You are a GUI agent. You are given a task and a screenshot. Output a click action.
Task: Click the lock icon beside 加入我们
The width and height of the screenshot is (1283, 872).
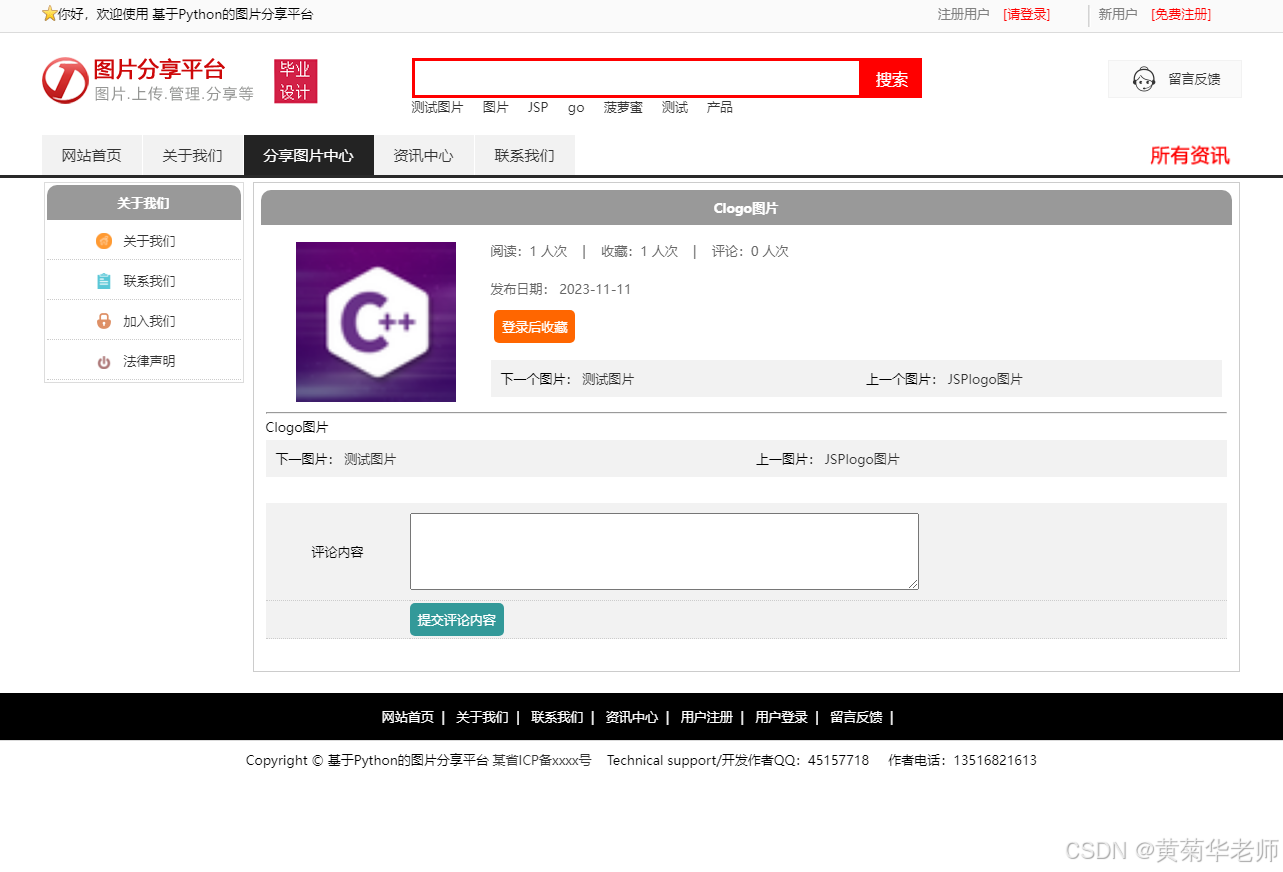(104, 320)
